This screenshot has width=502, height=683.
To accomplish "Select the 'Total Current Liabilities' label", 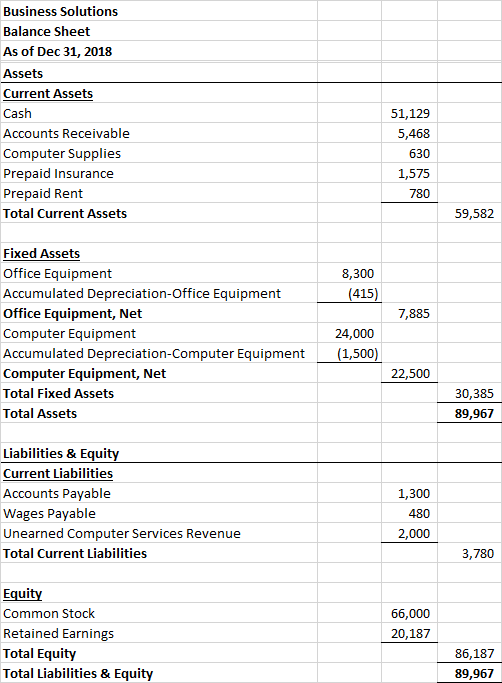I will click(75, 554).
